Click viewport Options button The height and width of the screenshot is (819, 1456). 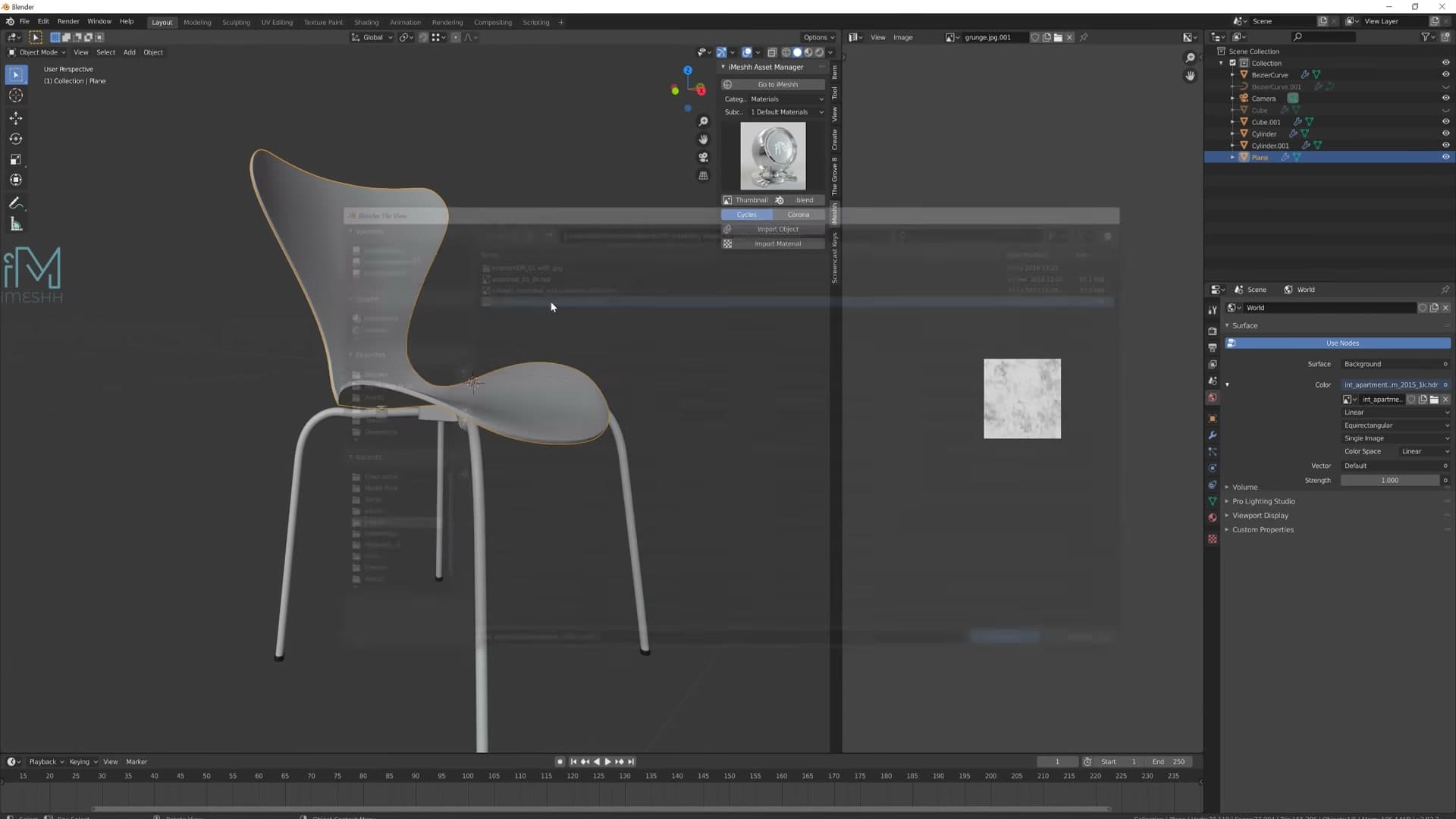pyautogui.click(x=818, y=37)
